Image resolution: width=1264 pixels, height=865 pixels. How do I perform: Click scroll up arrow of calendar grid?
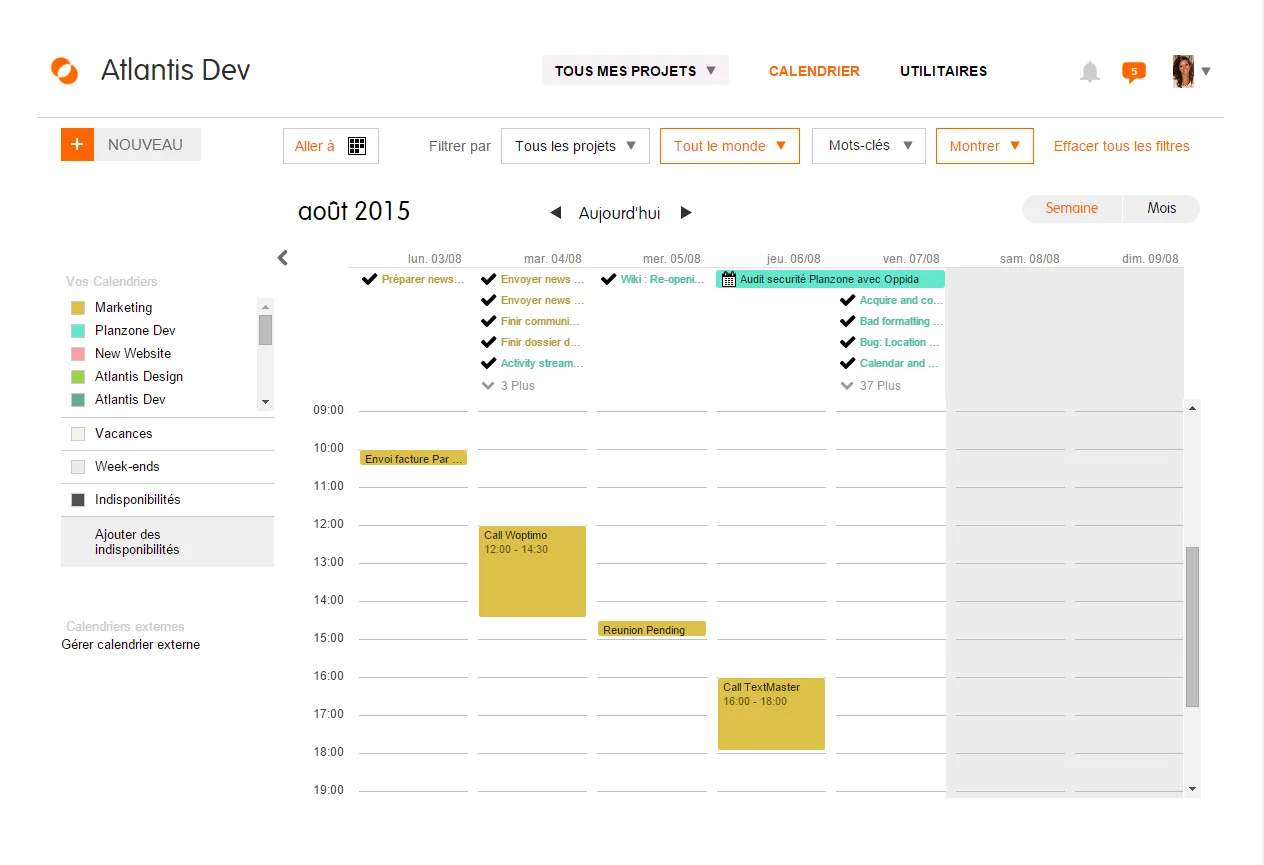click(1192, 408)
